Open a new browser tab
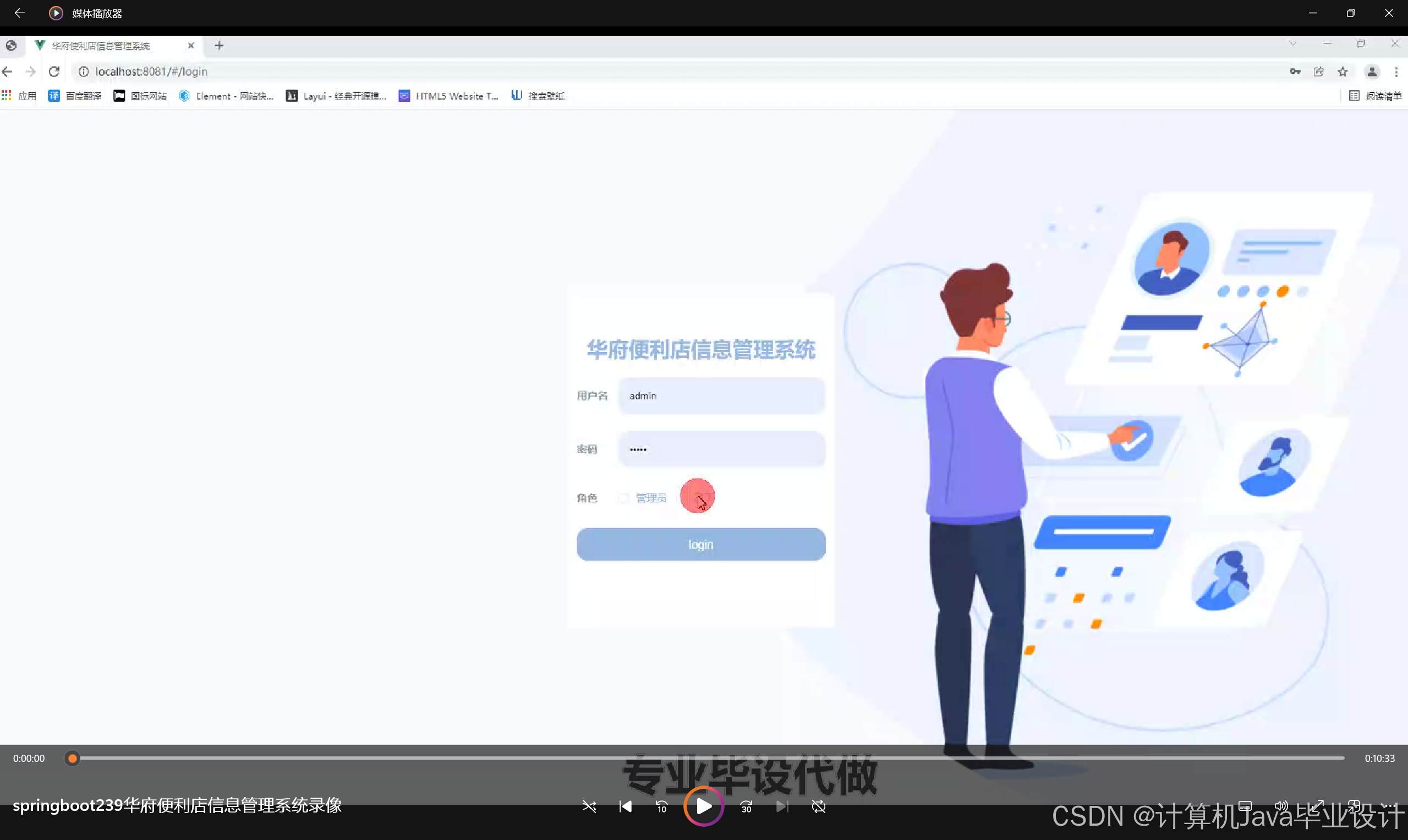 [219, 46]
